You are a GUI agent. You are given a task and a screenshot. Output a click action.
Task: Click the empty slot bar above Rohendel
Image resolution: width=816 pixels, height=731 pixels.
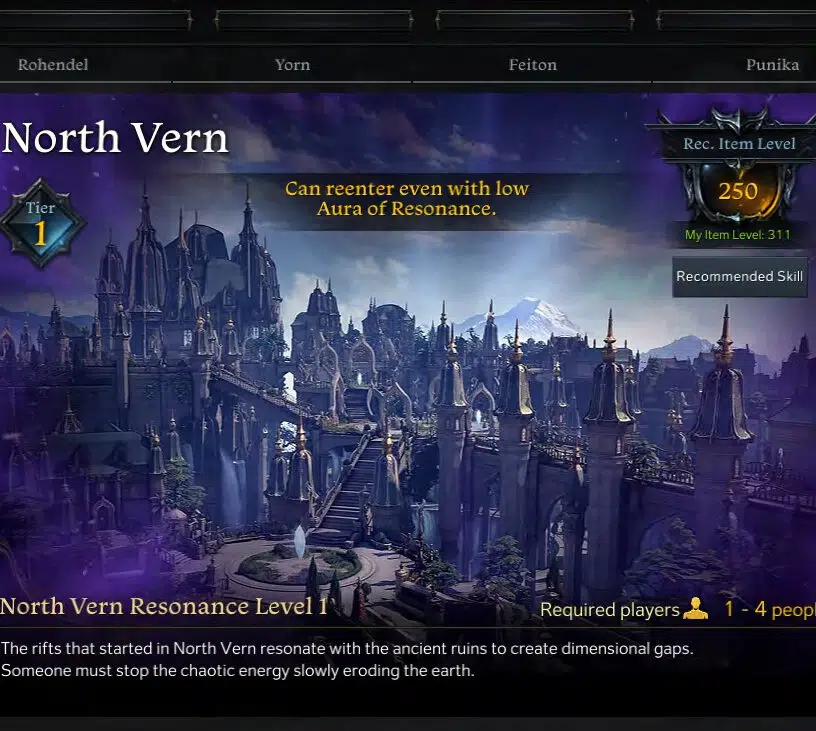point(96,20)
